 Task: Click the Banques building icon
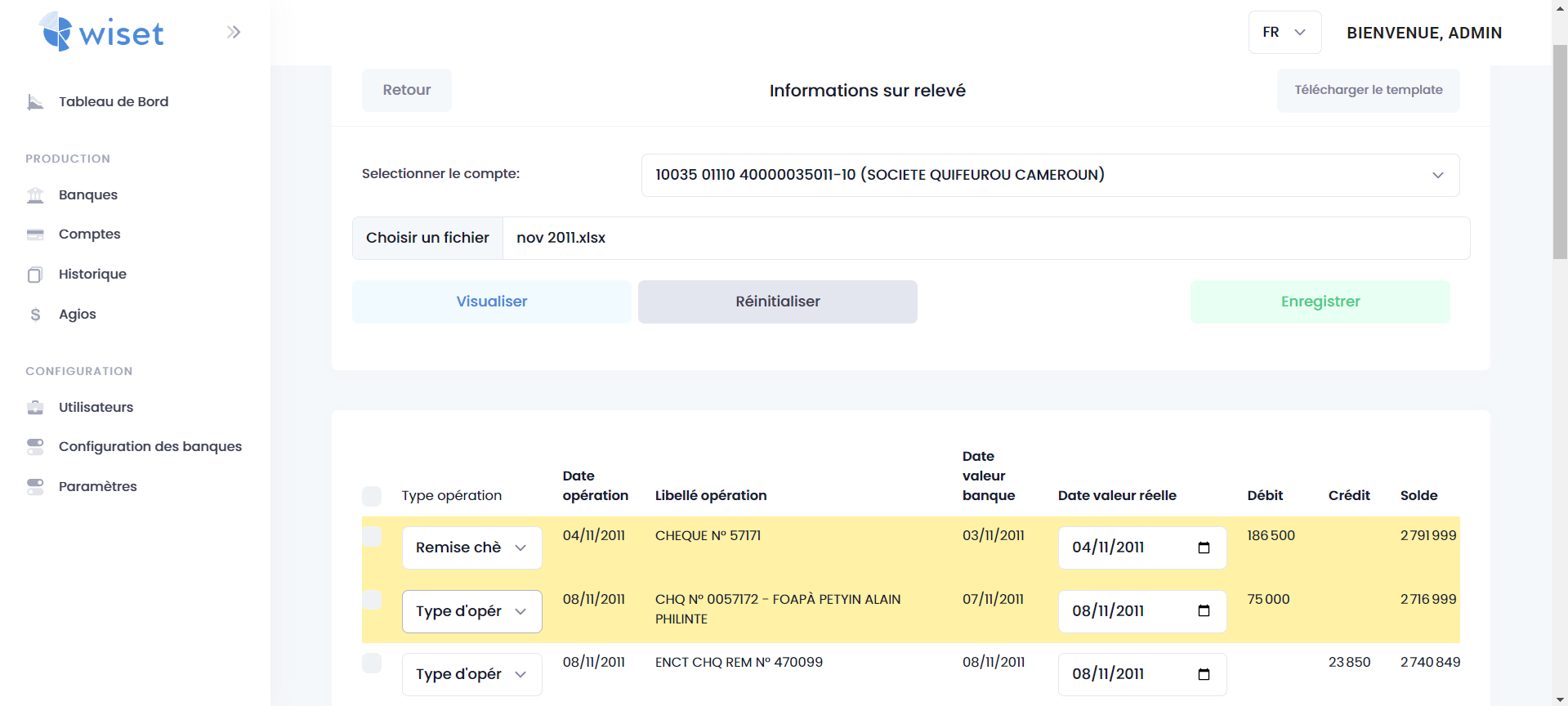[x=35, y=195]
